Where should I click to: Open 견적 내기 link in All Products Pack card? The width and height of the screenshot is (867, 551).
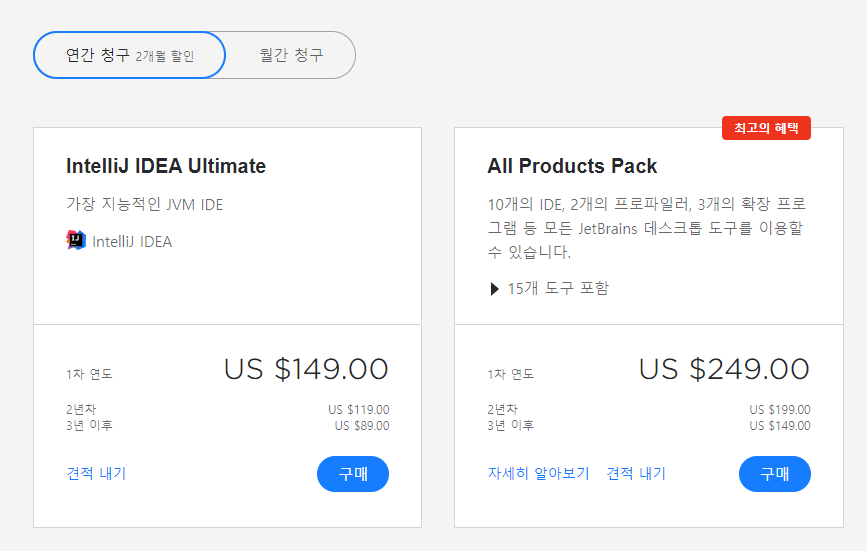coord(636,474)
